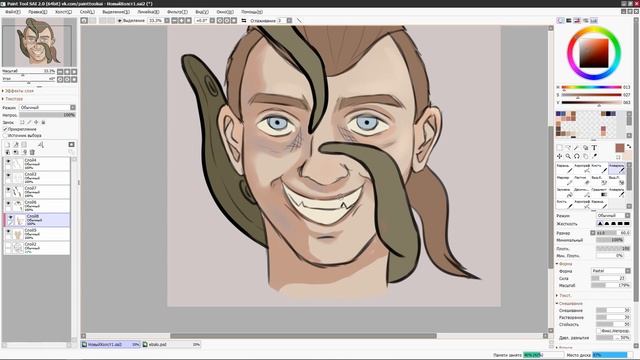Toggle the Прикрепление clipping checkbox

(x=5, y=129)
